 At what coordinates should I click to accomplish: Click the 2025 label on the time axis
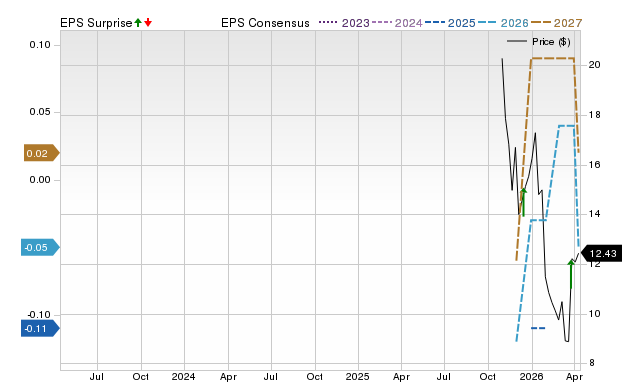click(x=357, y=376)
